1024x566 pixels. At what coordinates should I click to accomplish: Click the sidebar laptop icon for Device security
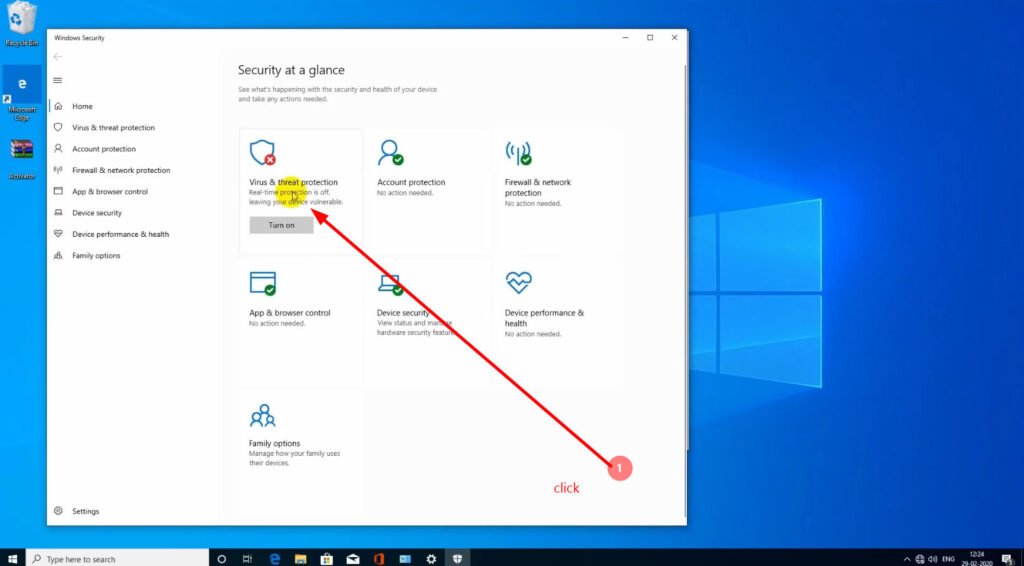pos(58,213)
